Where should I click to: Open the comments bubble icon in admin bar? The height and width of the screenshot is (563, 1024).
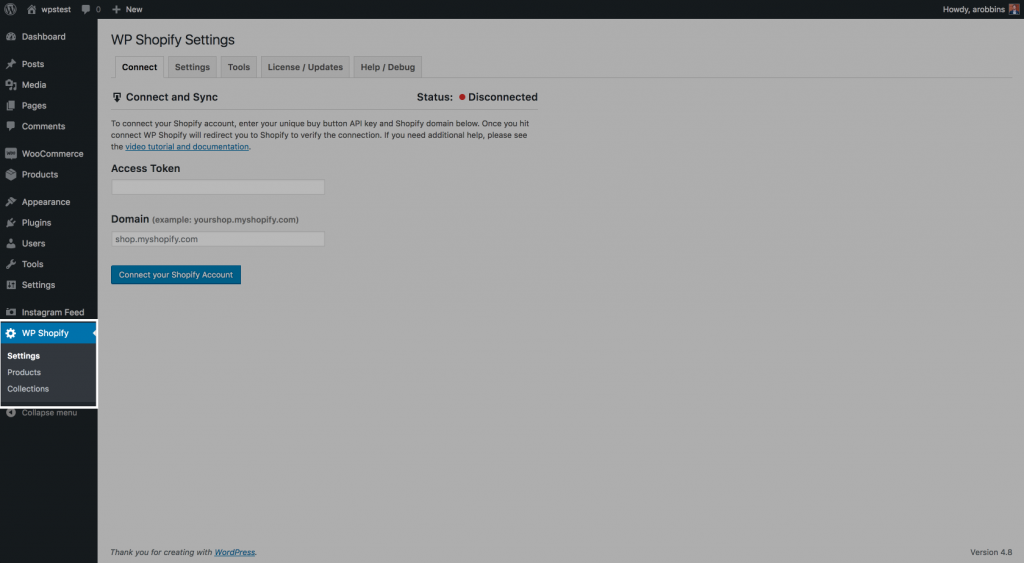(86, 9)
